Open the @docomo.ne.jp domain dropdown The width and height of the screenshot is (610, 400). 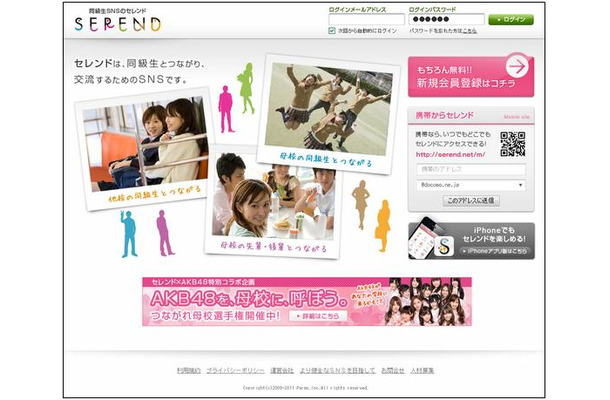pyautogui.click(x=471, y=185)
